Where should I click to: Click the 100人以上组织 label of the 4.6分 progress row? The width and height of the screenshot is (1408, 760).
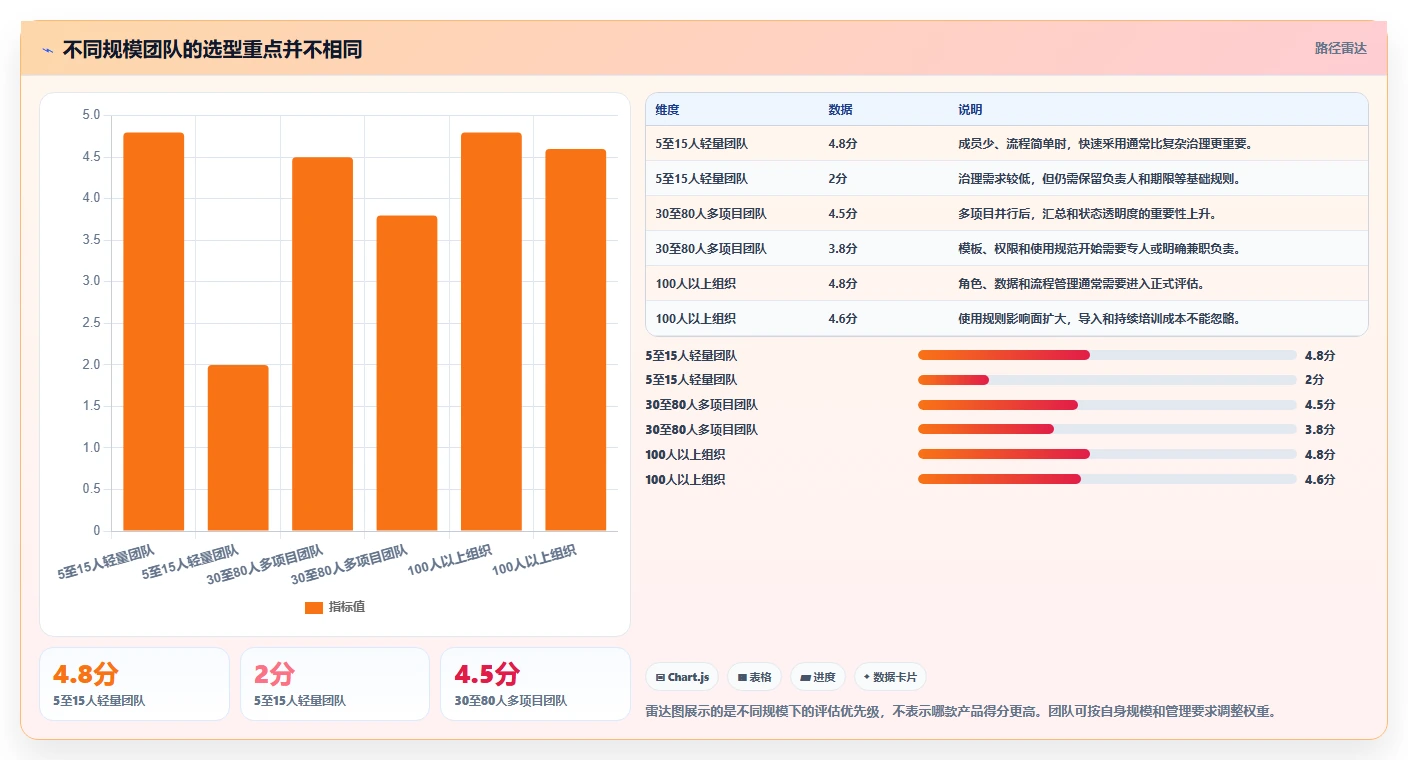[685, 480]
